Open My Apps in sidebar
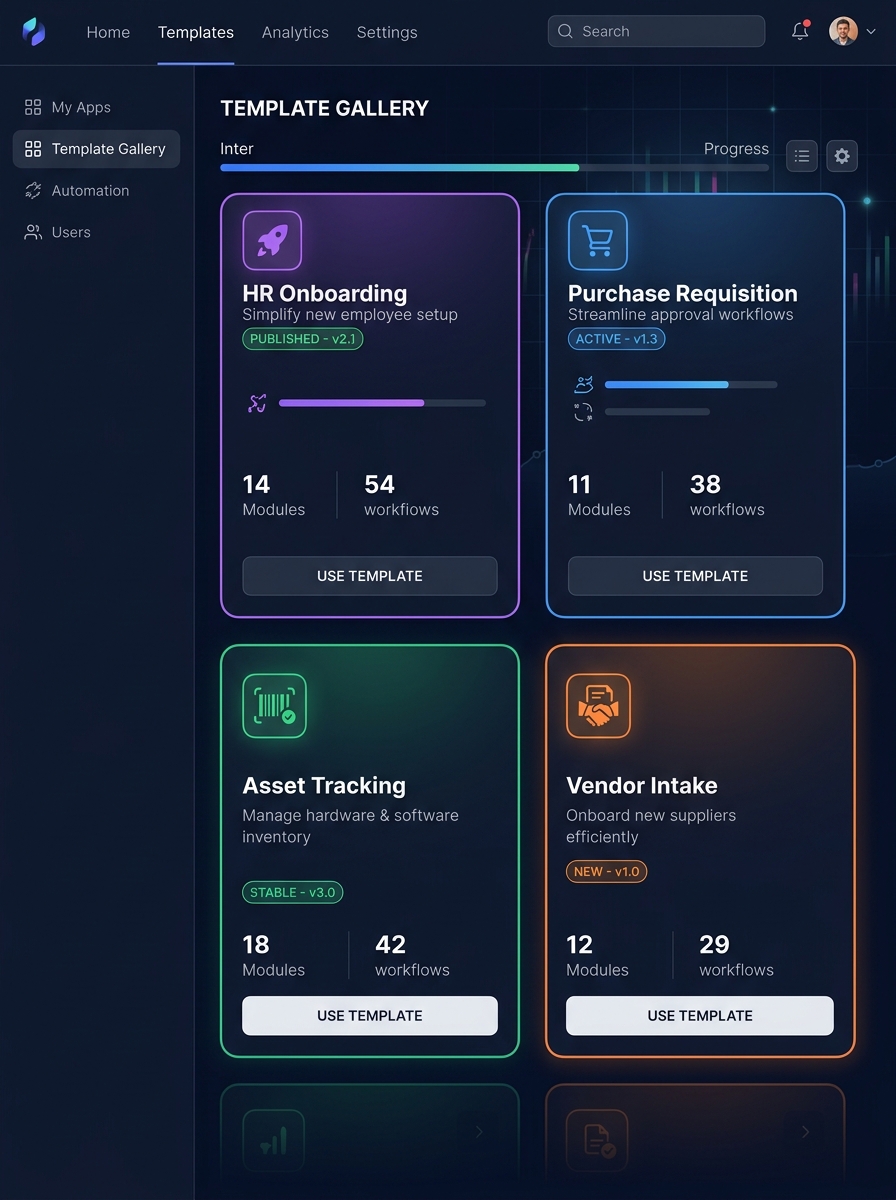The image size is (896, 1200). point(96,107)
